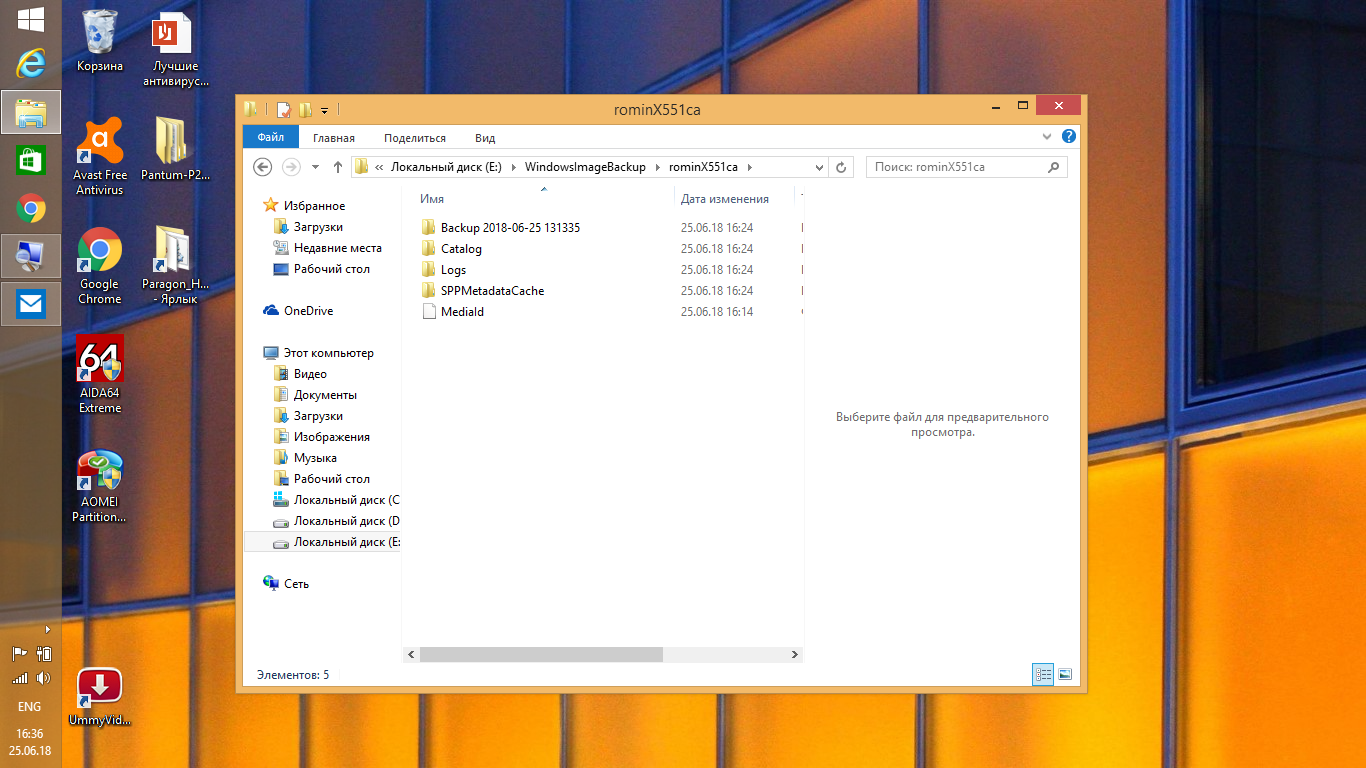
Task: Show hidden path items with double chevron
Action: [x=379, y=167]
